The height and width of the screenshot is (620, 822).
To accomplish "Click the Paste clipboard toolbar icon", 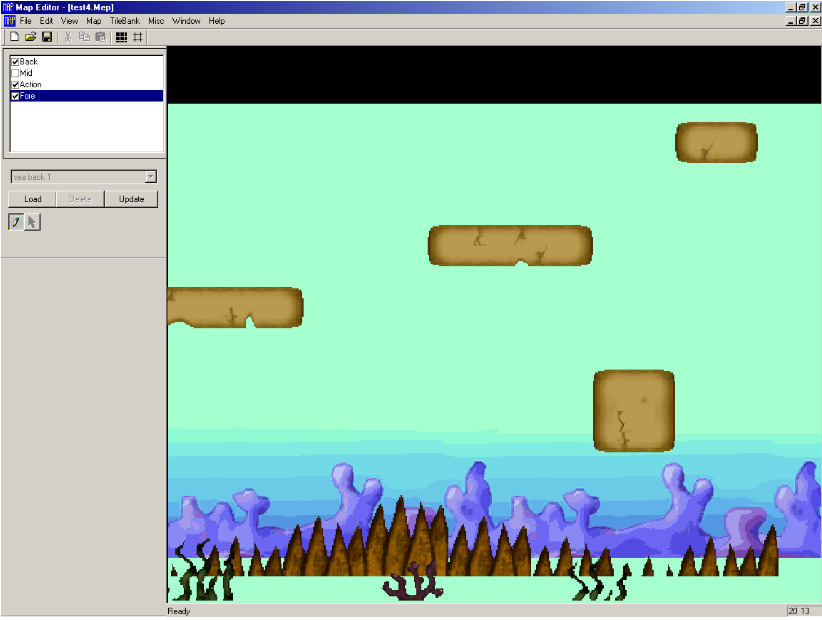I will point(101,37).
